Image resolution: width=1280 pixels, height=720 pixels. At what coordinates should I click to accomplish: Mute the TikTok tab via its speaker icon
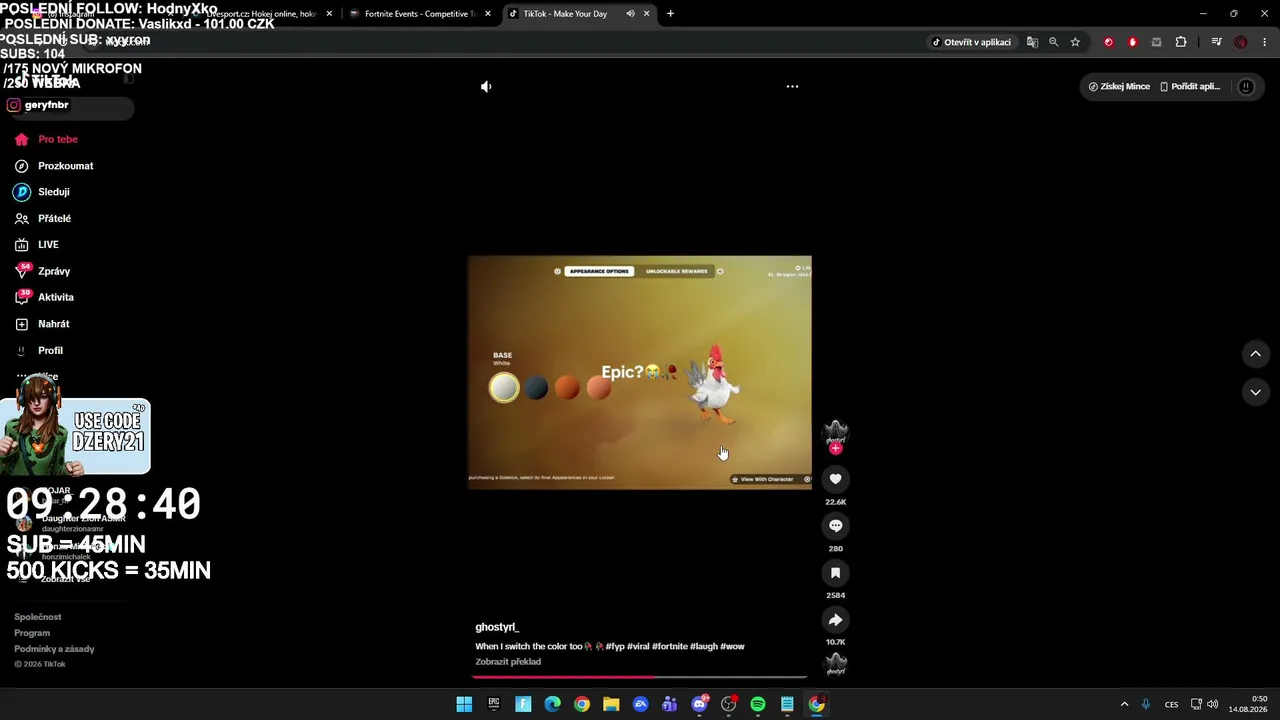tap(630, 14)
